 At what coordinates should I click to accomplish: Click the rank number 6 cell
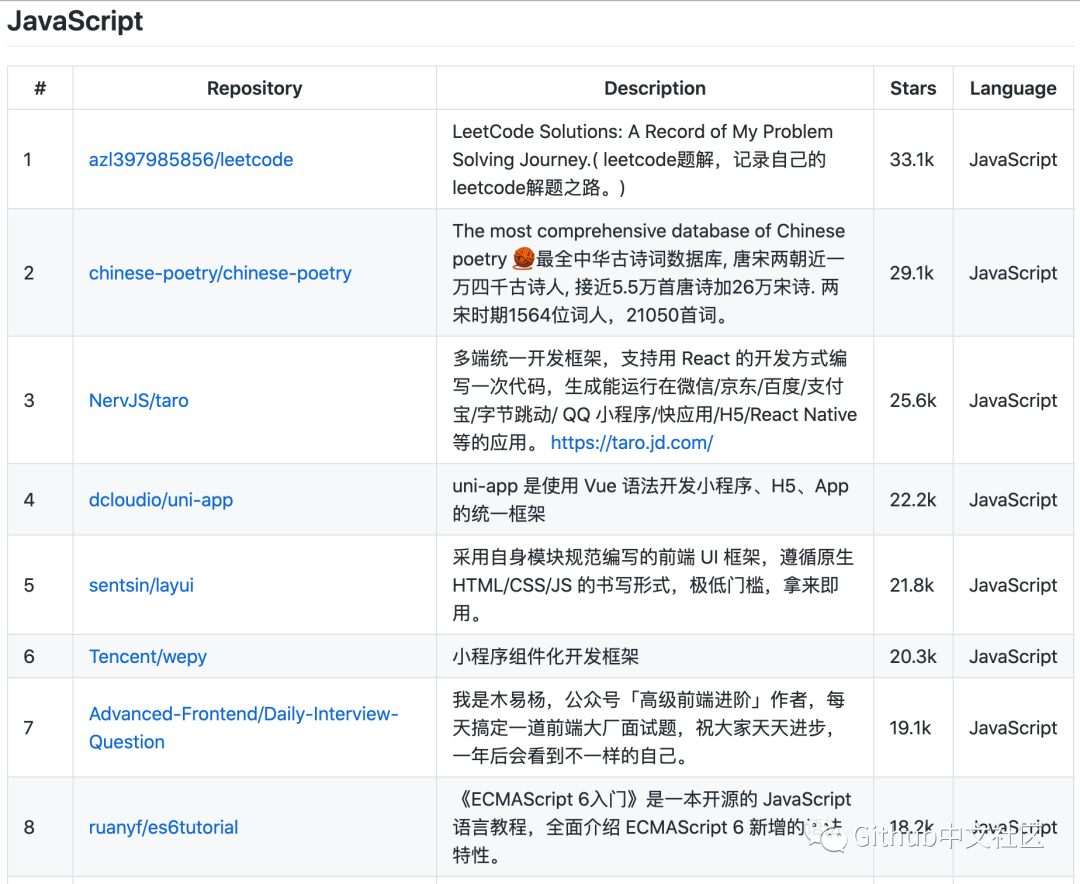(29, 657)
